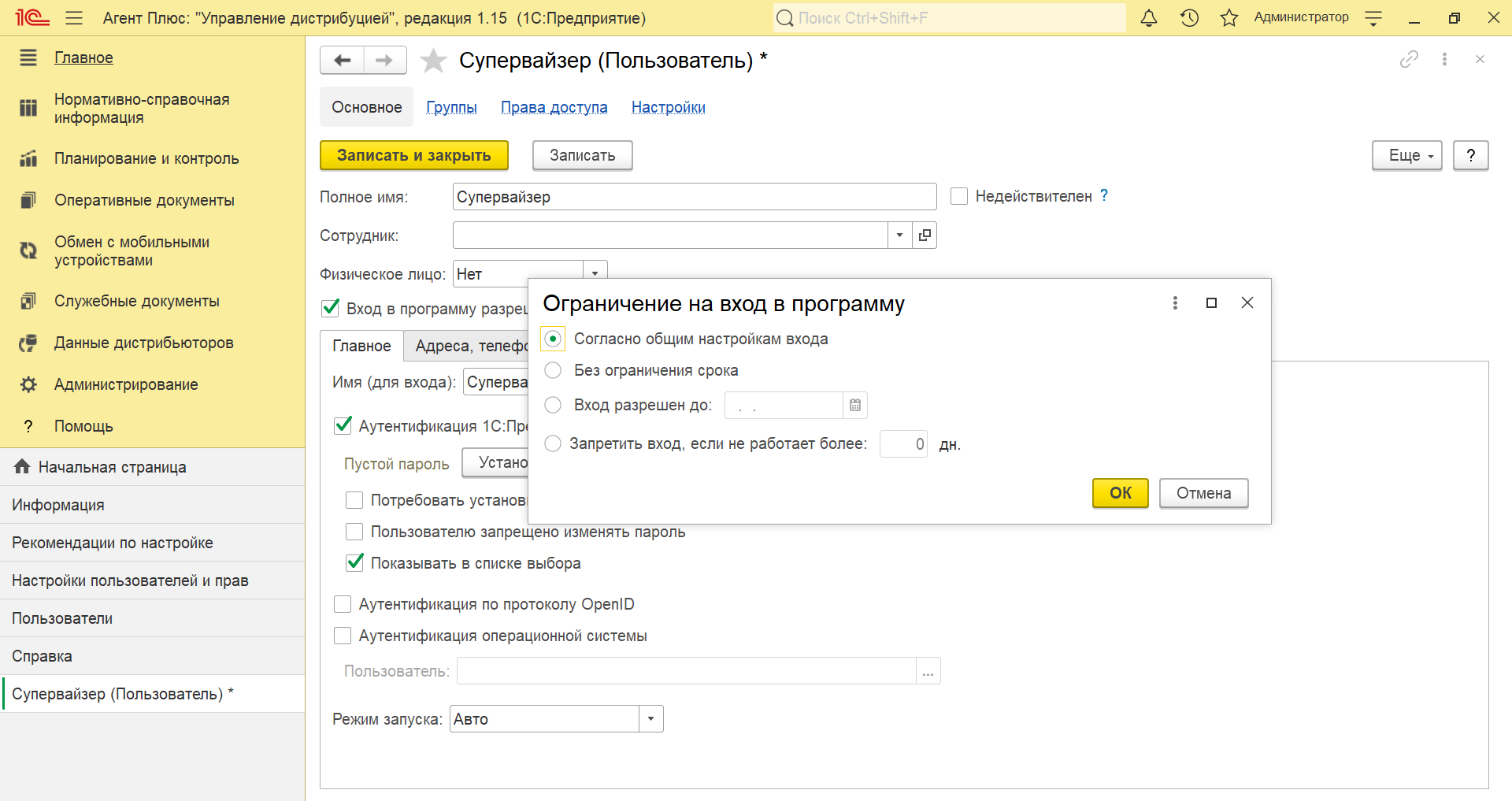
Task: Open the 1C main menu hamburger icon
Action: click(74, 17)
